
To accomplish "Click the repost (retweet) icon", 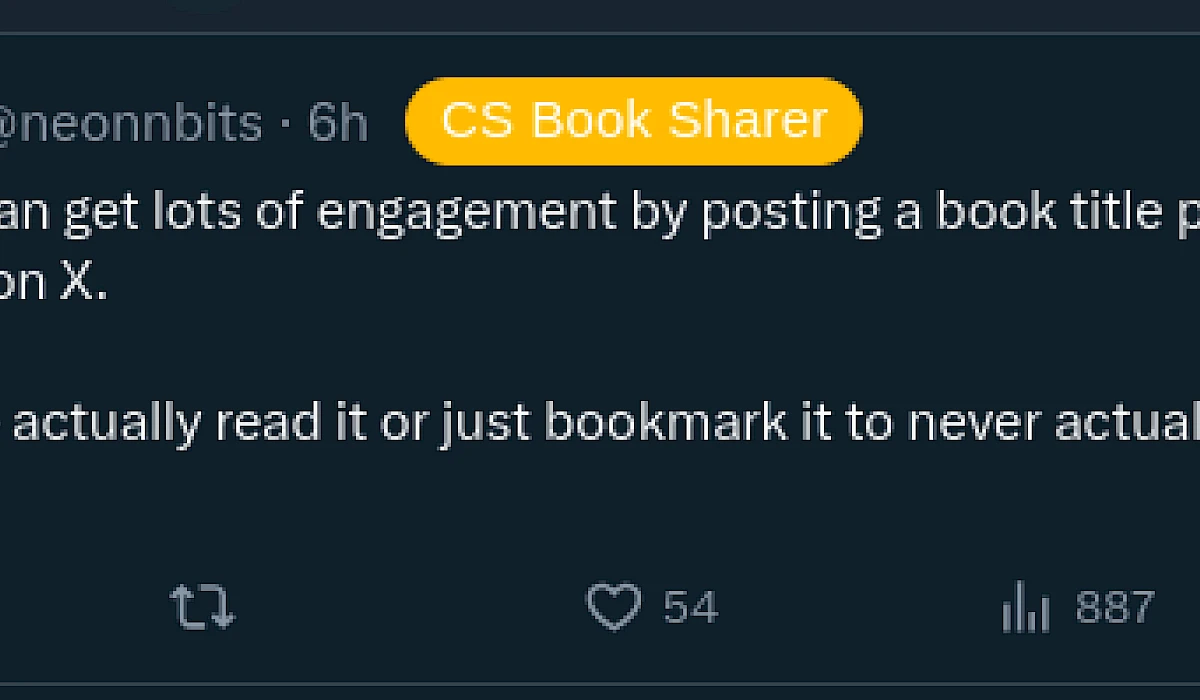I will [202, 607].
